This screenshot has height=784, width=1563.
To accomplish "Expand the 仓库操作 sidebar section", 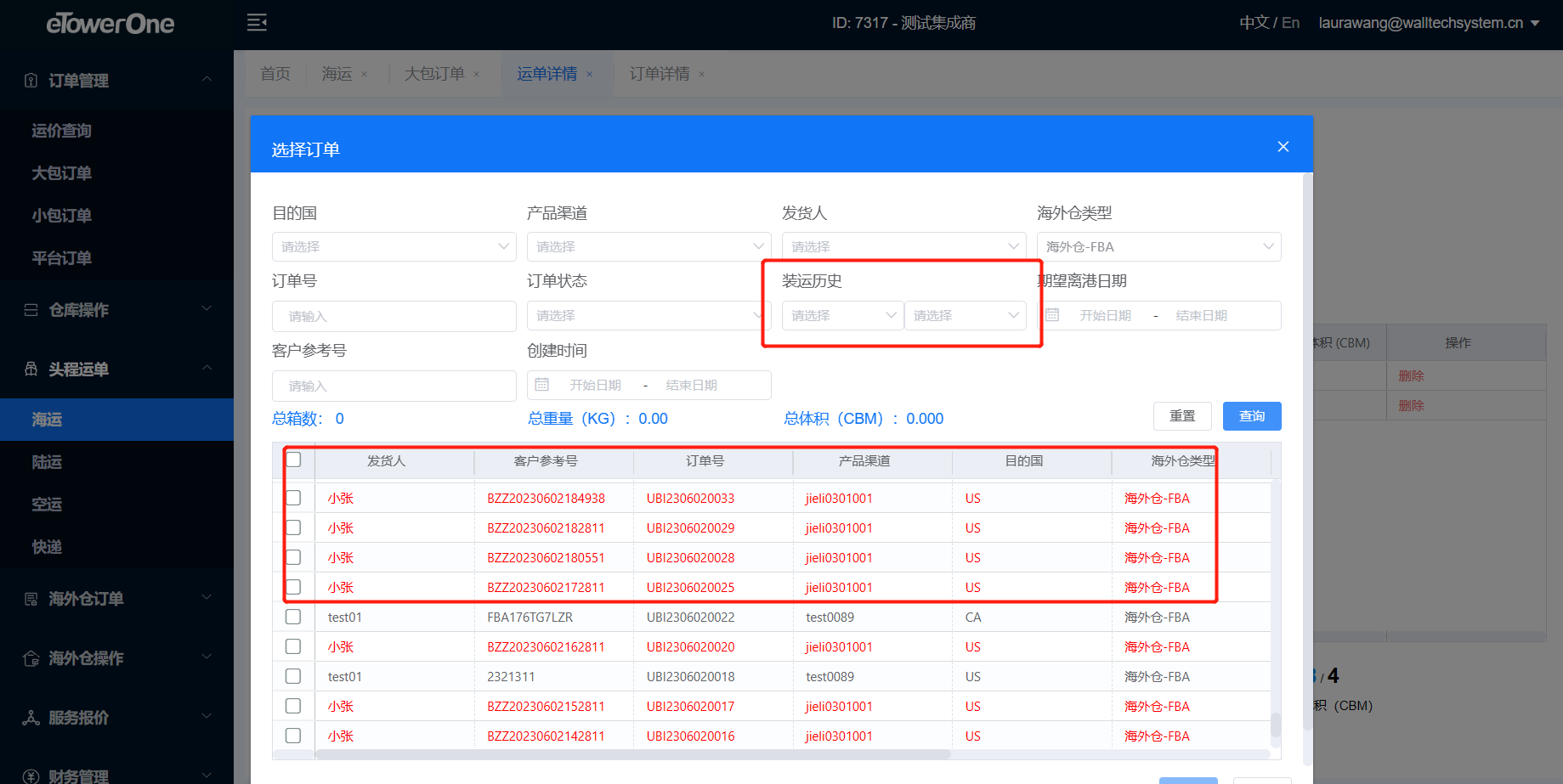I will [x=207, y=308].
